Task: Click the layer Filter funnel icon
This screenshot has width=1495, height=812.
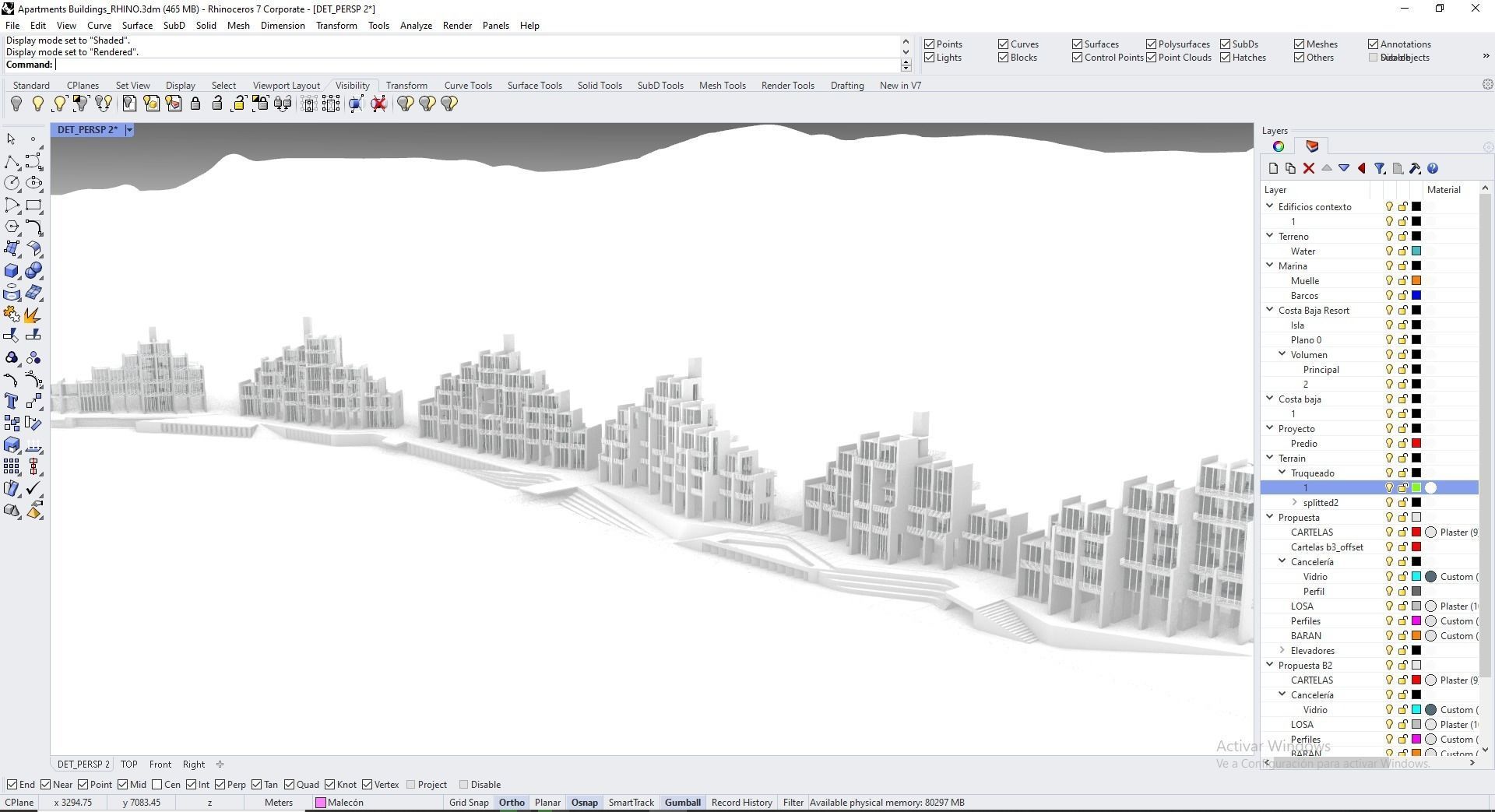Action: pyautogui.click(x=1380, y=168)
